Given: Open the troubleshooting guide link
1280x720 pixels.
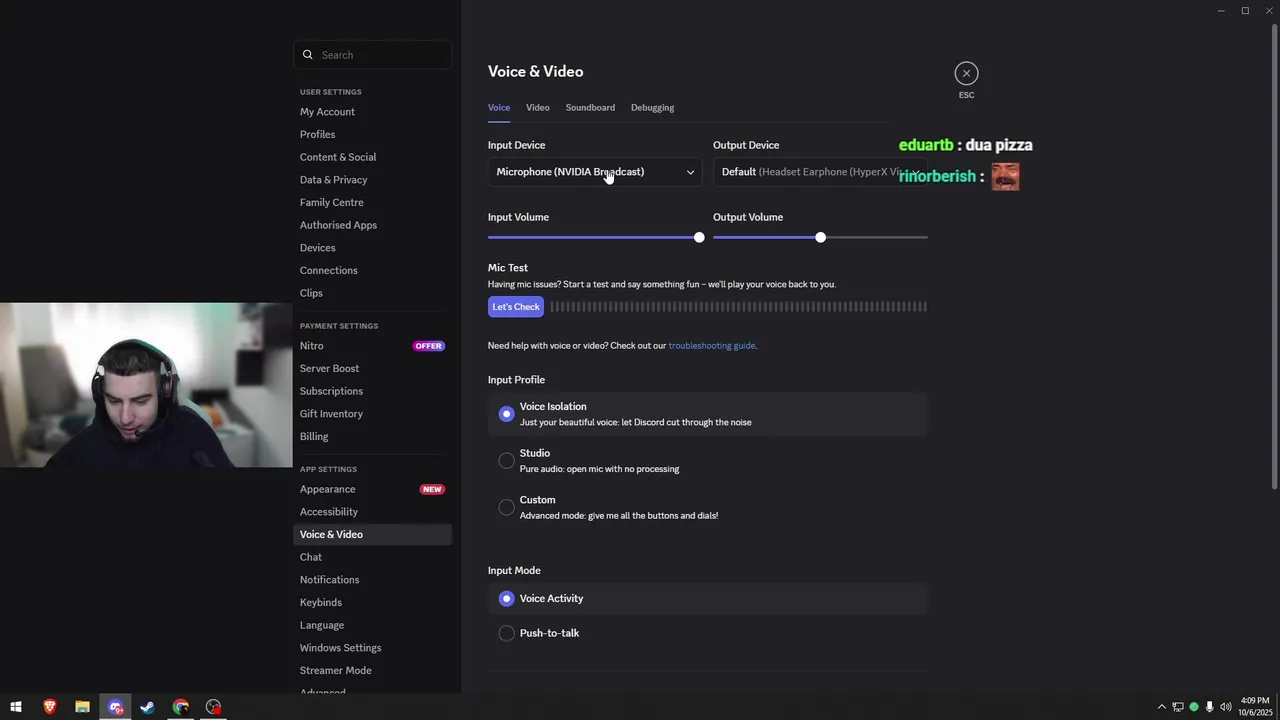Looking at the screenshot, I should (712, 346).
